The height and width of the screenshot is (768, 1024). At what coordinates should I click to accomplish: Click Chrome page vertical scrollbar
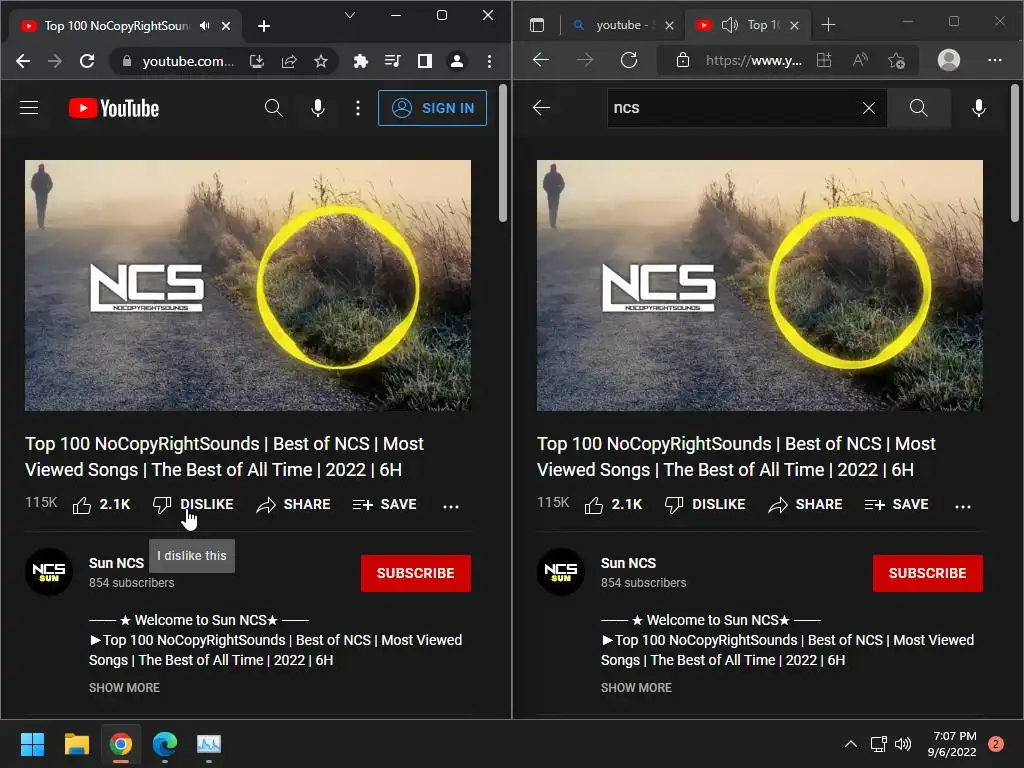click(x=502, y=153)
